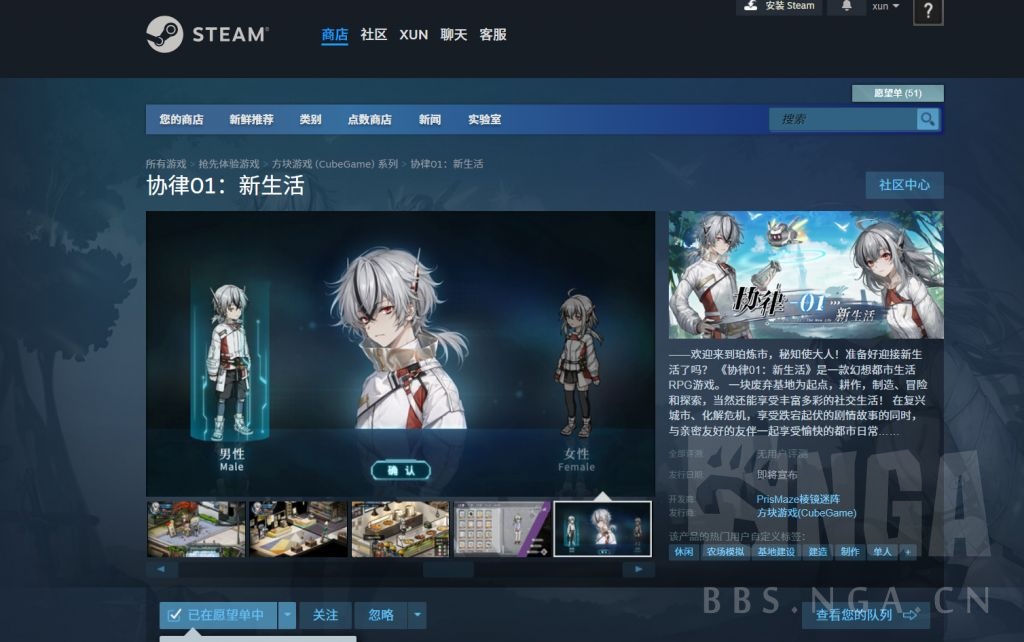Screen dimensions: 1024x642
Task: Open the 所有游戏 breadcrumb link
Action: [x=166, y=164]
